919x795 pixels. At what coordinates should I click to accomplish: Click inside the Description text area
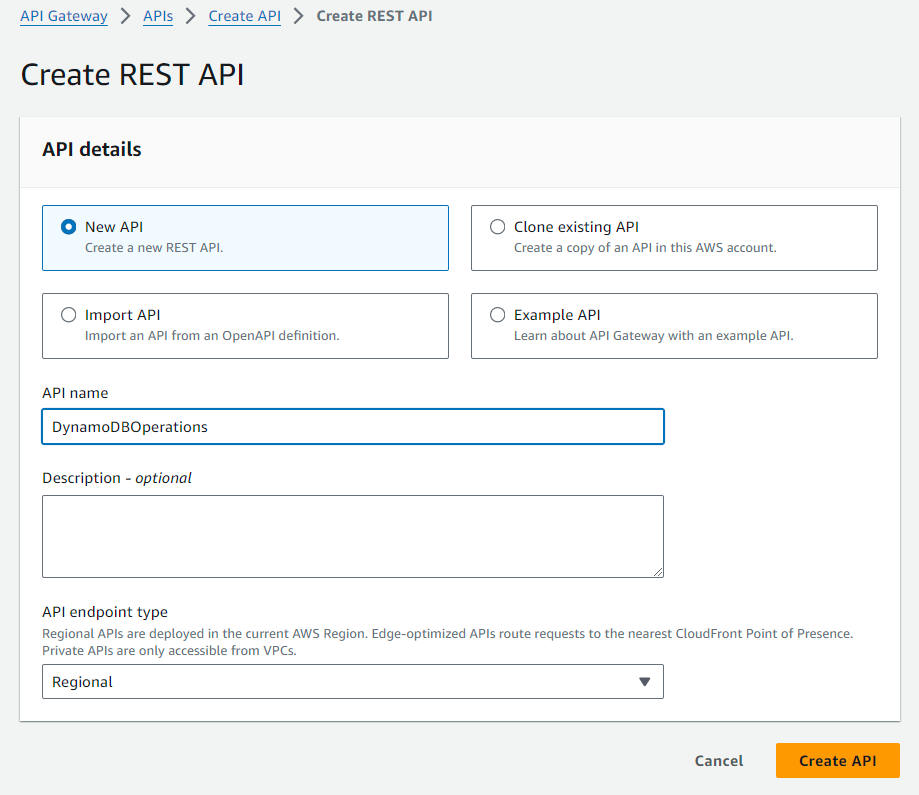point(352,536)
